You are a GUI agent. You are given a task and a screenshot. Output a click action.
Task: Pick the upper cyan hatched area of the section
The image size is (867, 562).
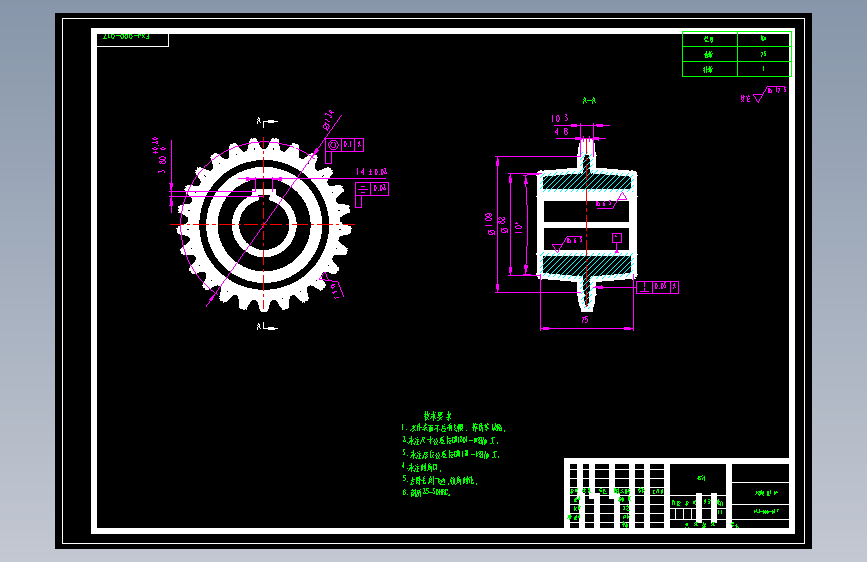coord(586,182)
